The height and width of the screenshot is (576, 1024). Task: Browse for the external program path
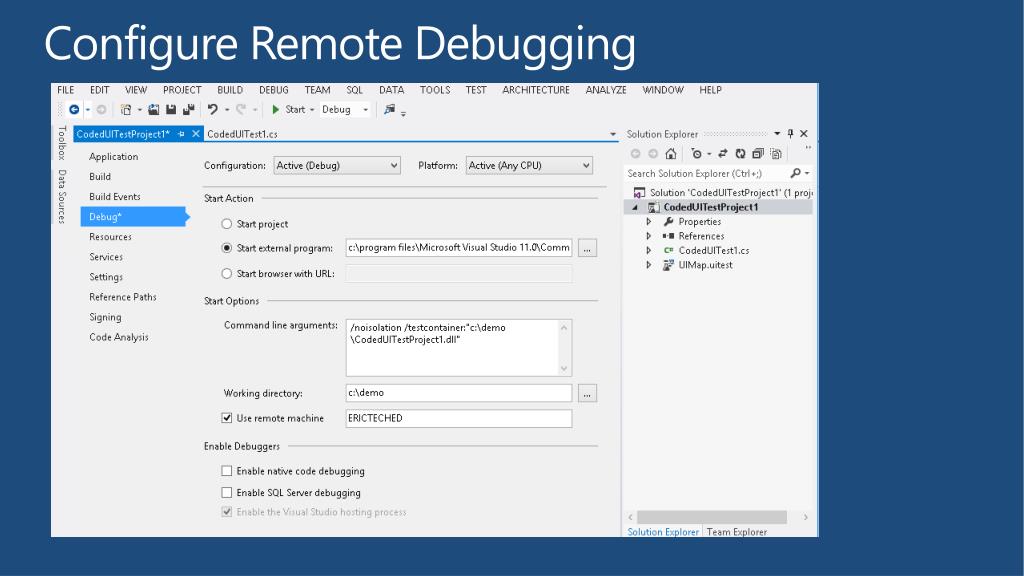pos(587,248)
